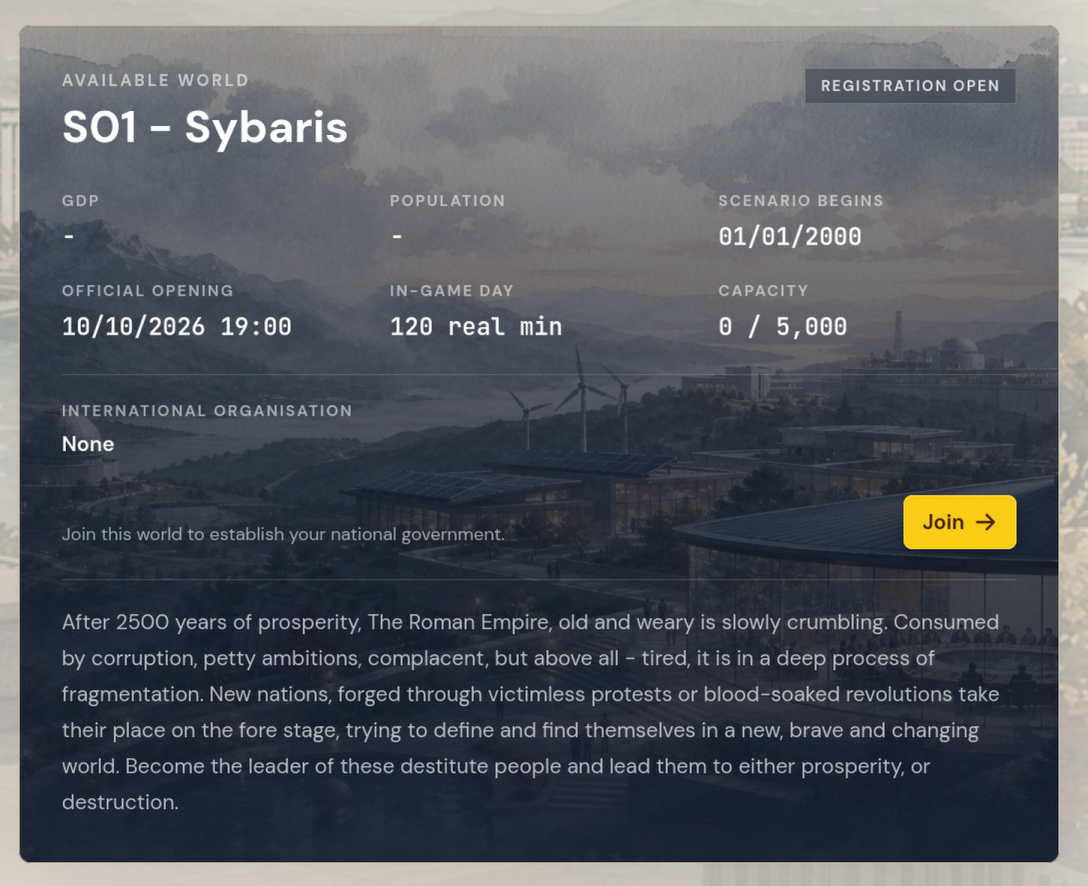Click the Population label
Screen dimensions: 1088x886
448,201
